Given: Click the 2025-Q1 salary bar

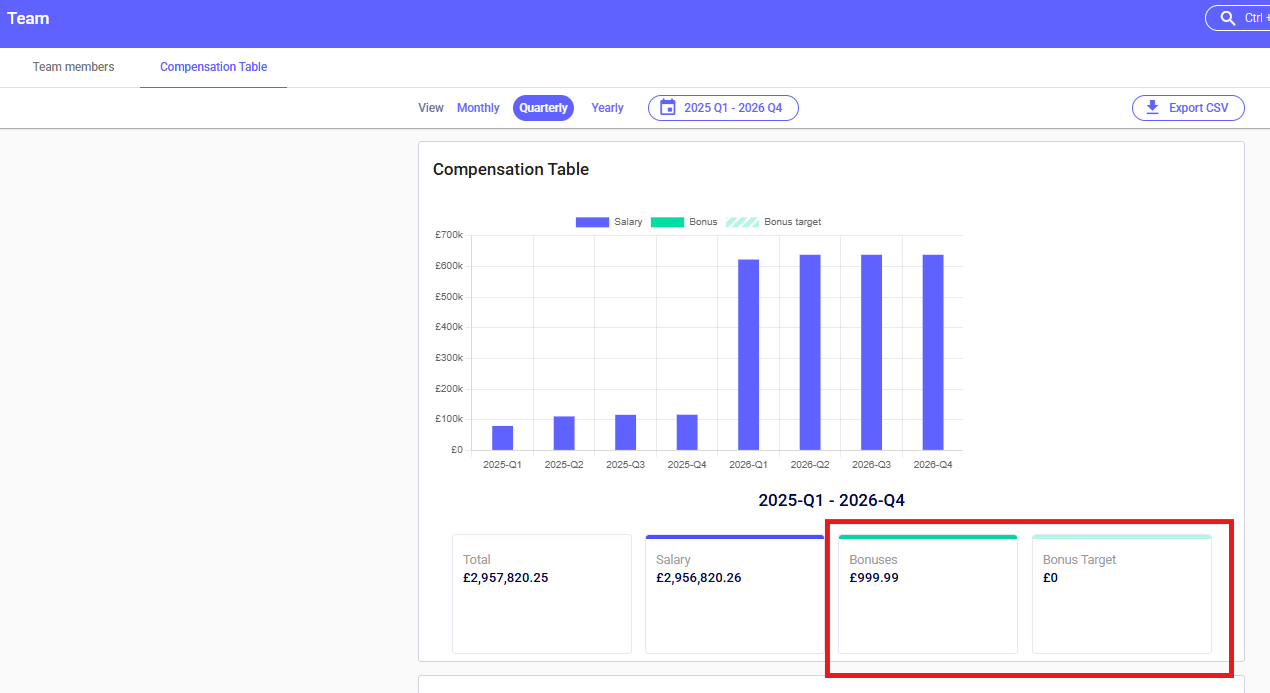Looking at the screenshot, I should [x=502, y=438].
